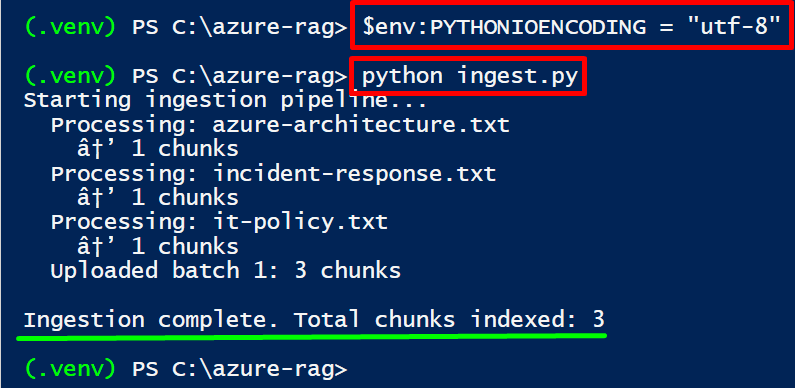Screen dimensions: 795x388
Task: Click the it-policy.txt filename
Action: (301, 222)
